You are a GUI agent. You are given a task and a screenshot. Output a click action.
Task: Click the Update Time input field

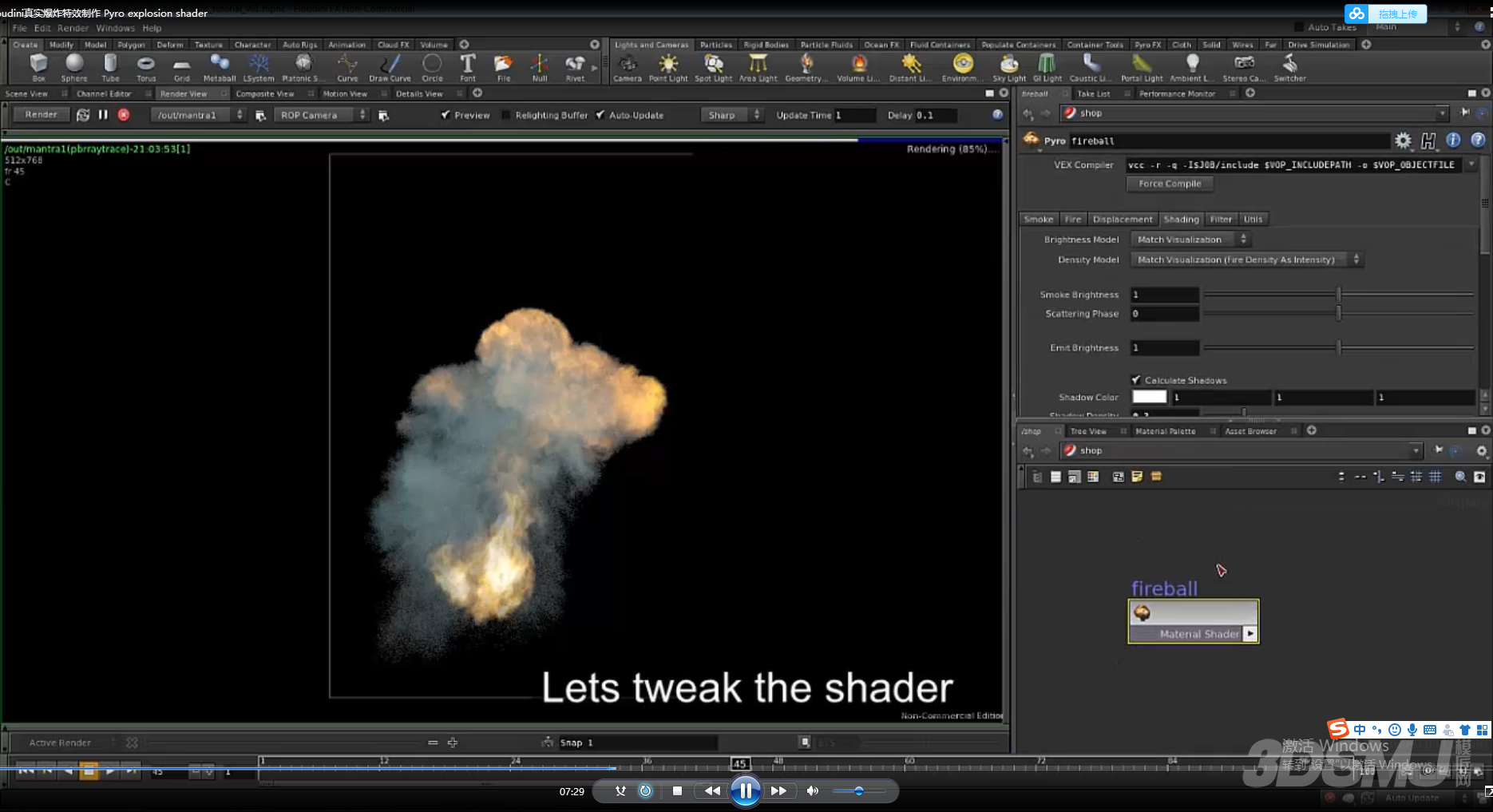tap(853, 115)
